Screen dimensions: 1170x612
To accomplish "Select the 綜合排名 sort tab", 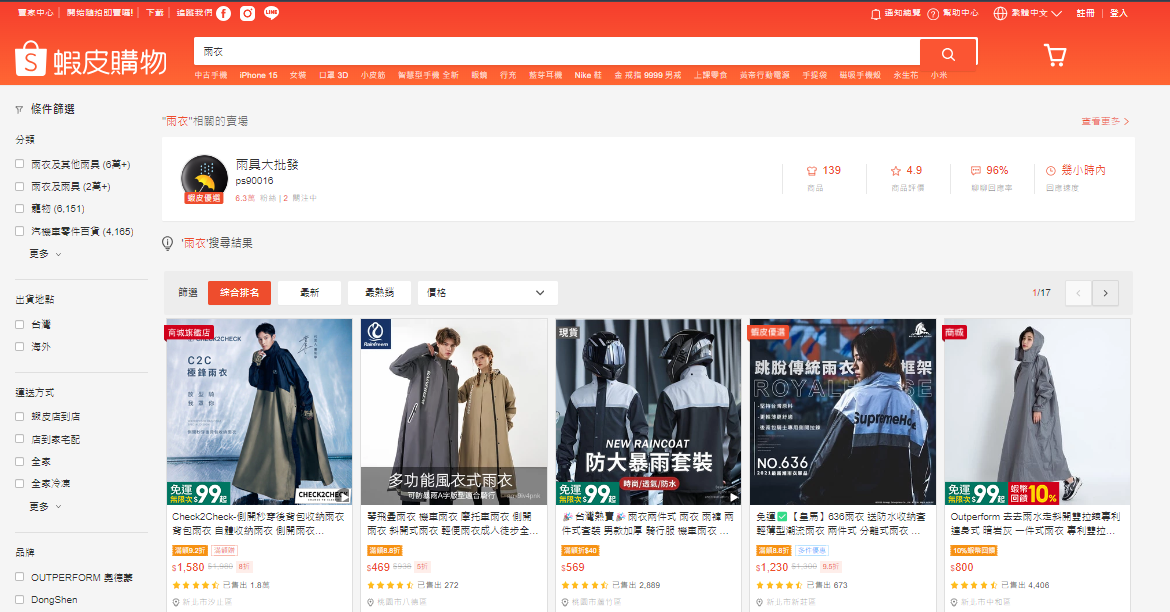I will tap(240, 293).
